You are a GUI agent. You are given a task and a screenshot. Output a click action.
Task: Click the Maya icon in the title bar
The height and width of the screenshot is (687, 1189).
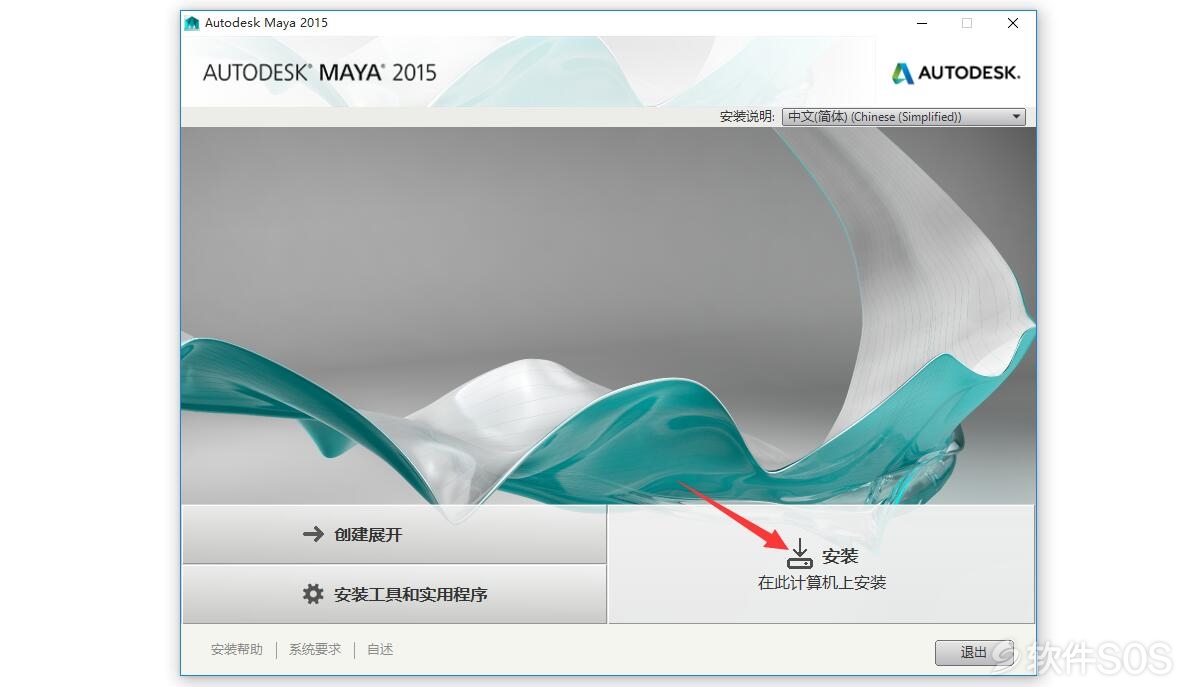coord(192,23)
